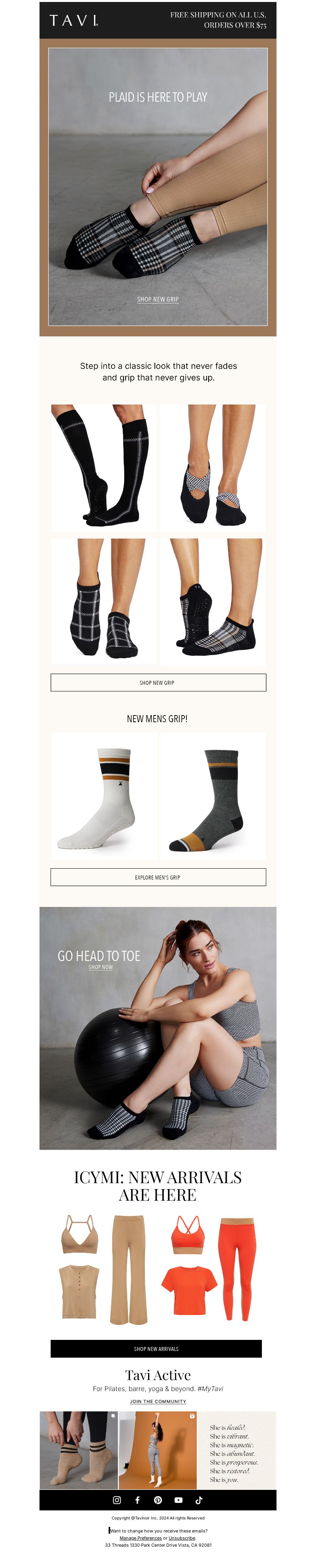Image resolution: width=316 pixels, height=1568 pixels.
Task: Open the white striped men's crew sock image
Action: (104, 796)
